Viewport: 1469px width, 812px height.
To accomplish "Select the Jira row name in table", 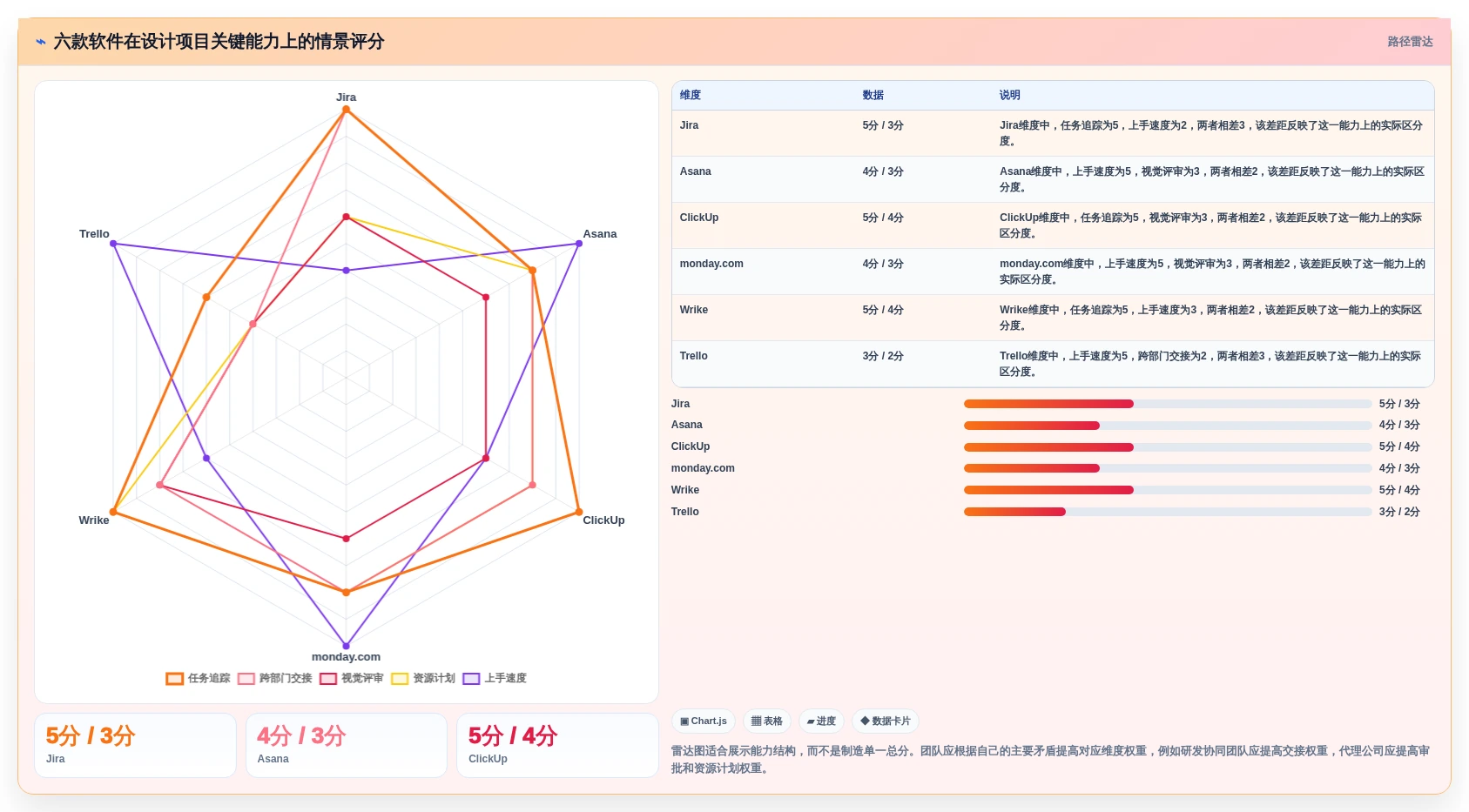I will tap(689, 125).
